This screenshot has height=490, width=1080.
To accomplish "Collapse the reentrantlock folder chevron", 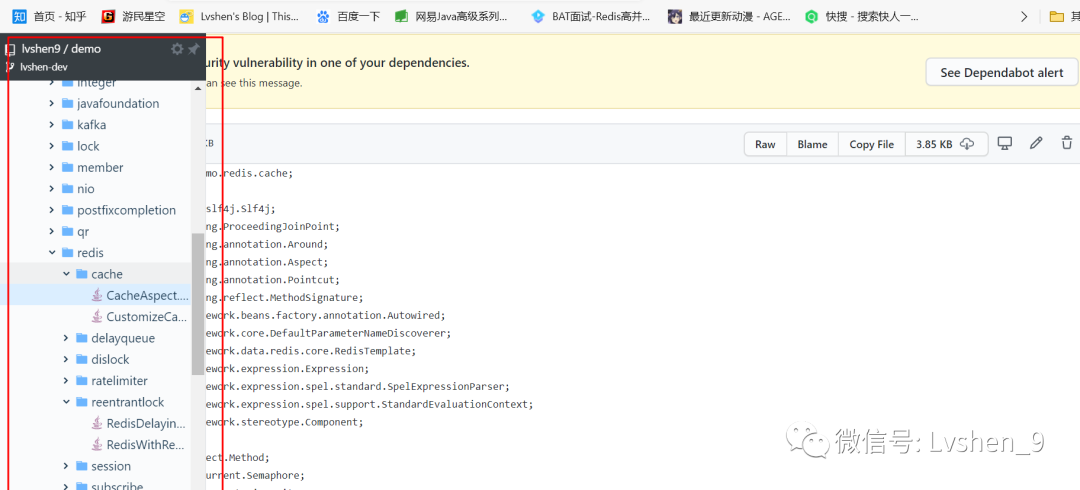I will point(66,402).
